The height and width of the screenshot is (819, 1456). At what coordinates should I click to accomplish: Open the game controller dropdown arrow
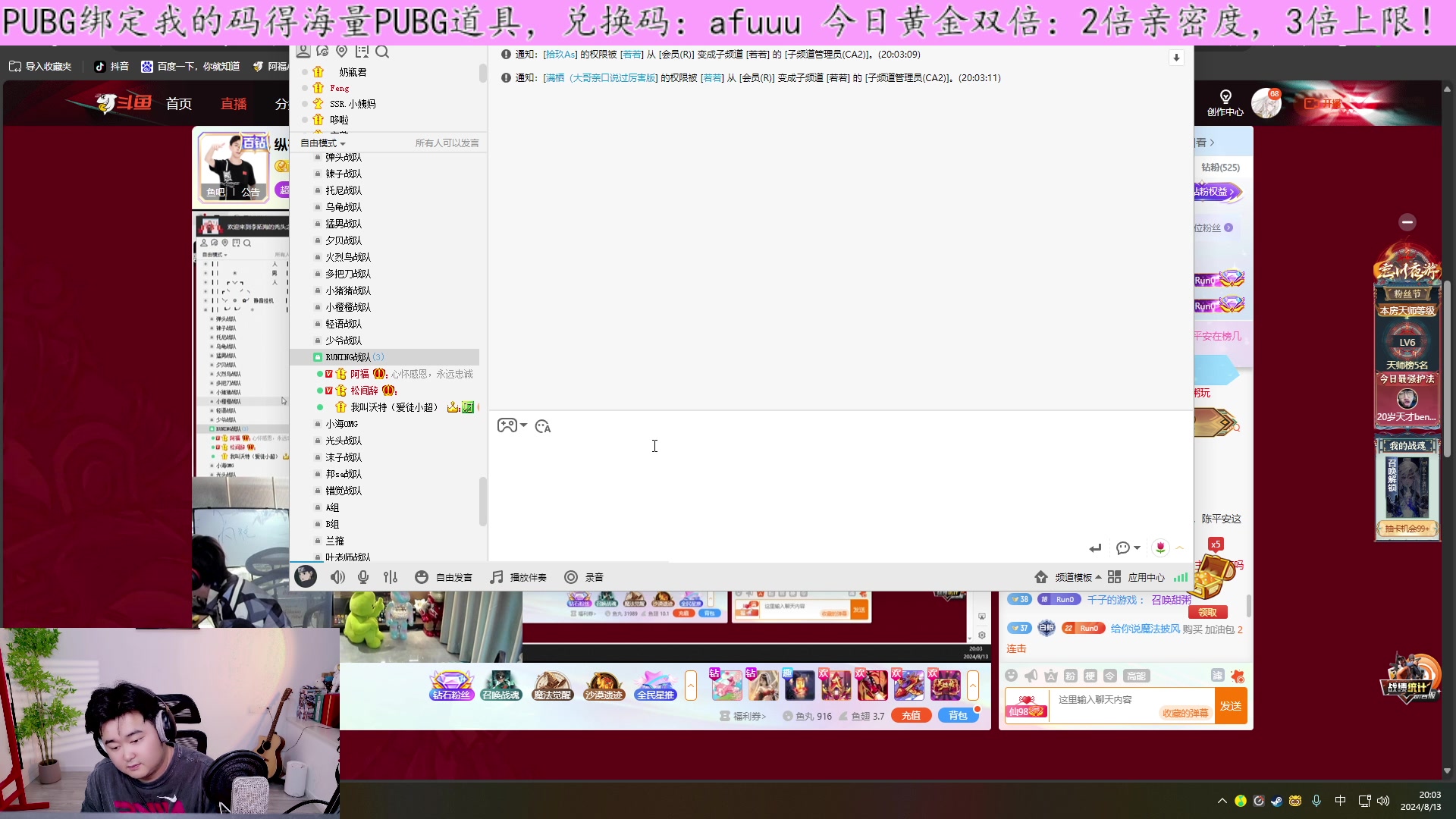(x=524, y=425)
